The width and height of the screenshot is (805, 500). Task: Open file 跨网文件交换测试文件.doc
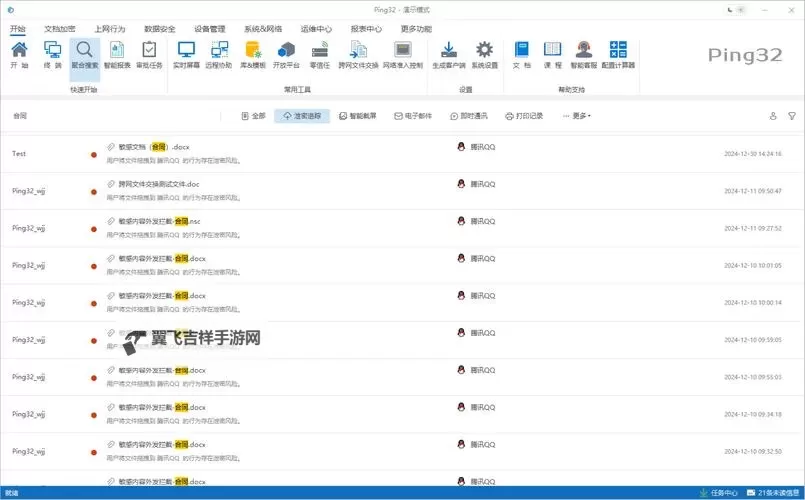[159, 184]
